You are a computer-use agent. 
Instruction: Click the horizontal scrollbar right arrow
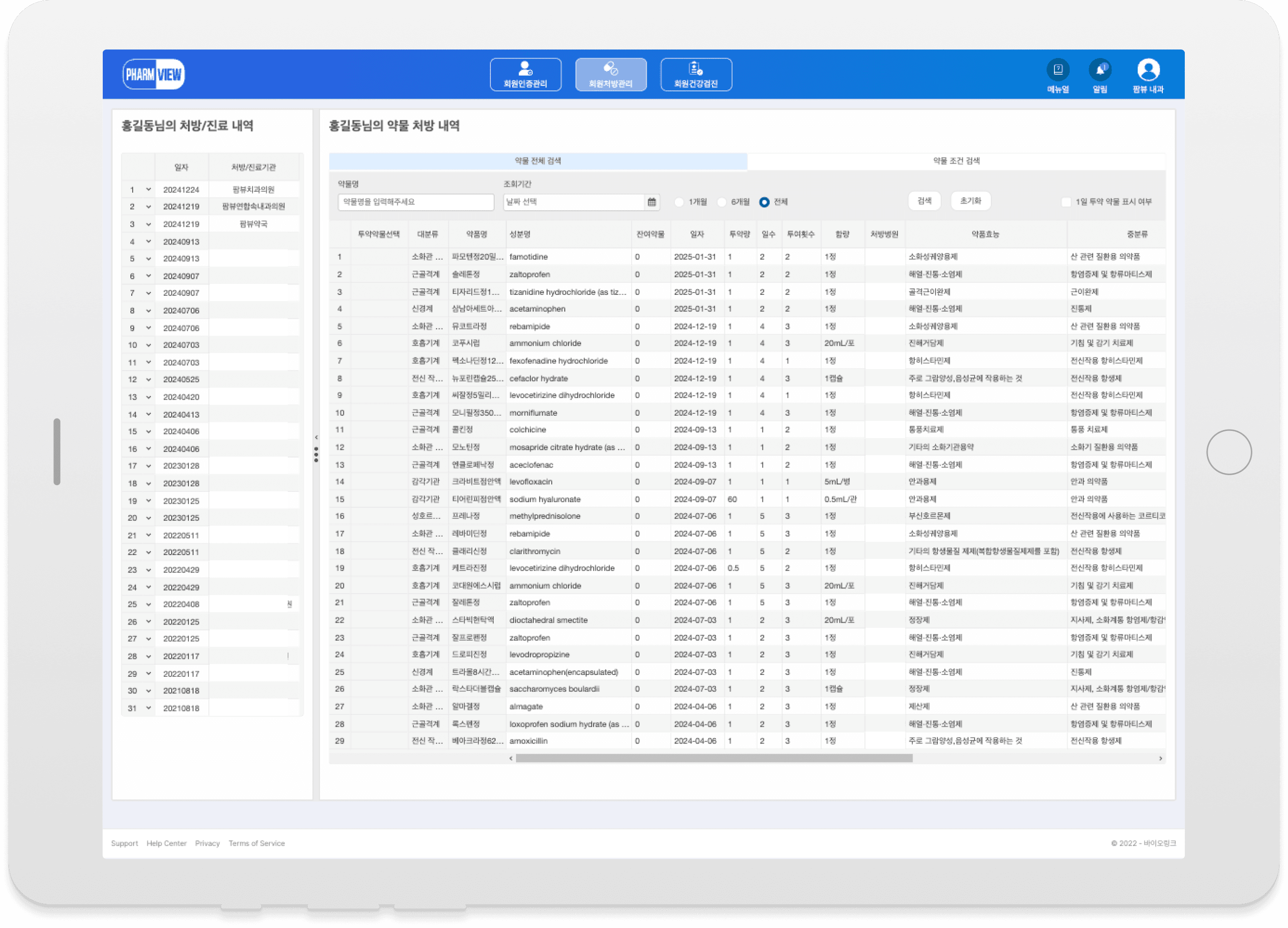[1160, 758]
